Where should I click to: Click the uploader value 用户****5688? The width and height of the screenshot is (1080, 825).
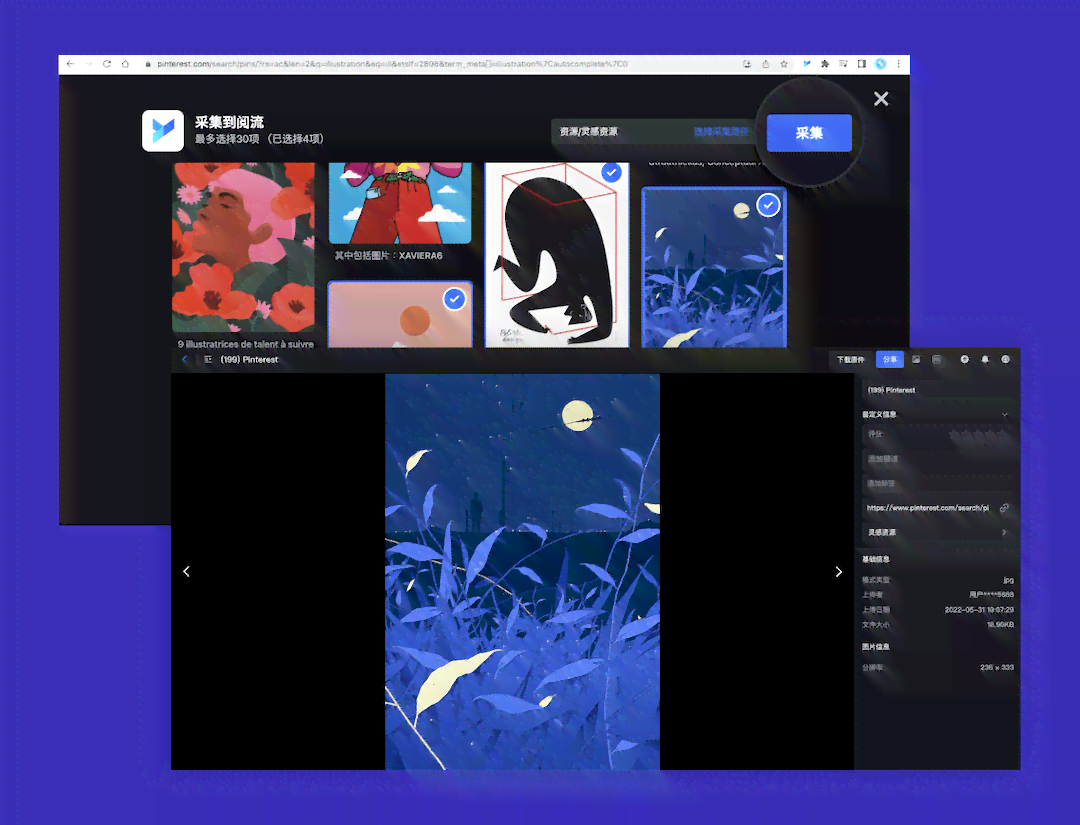[x=991, y=595]
